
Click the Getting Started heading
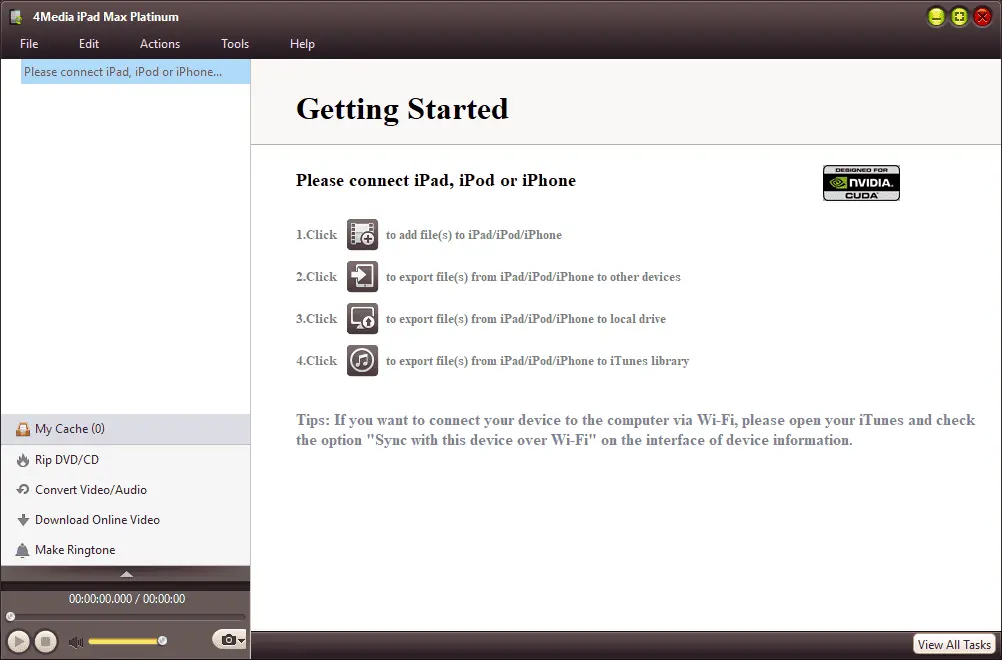pos(402,109)
